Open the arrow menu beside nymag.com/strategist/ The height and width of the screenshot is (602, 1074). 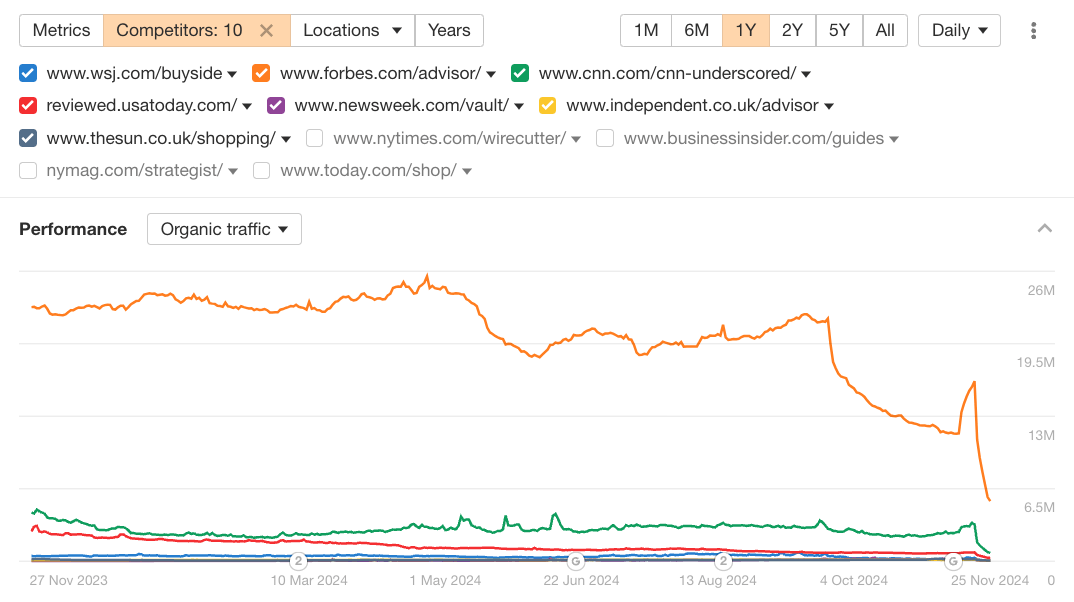pyautogui.click(x=233, y=171)
